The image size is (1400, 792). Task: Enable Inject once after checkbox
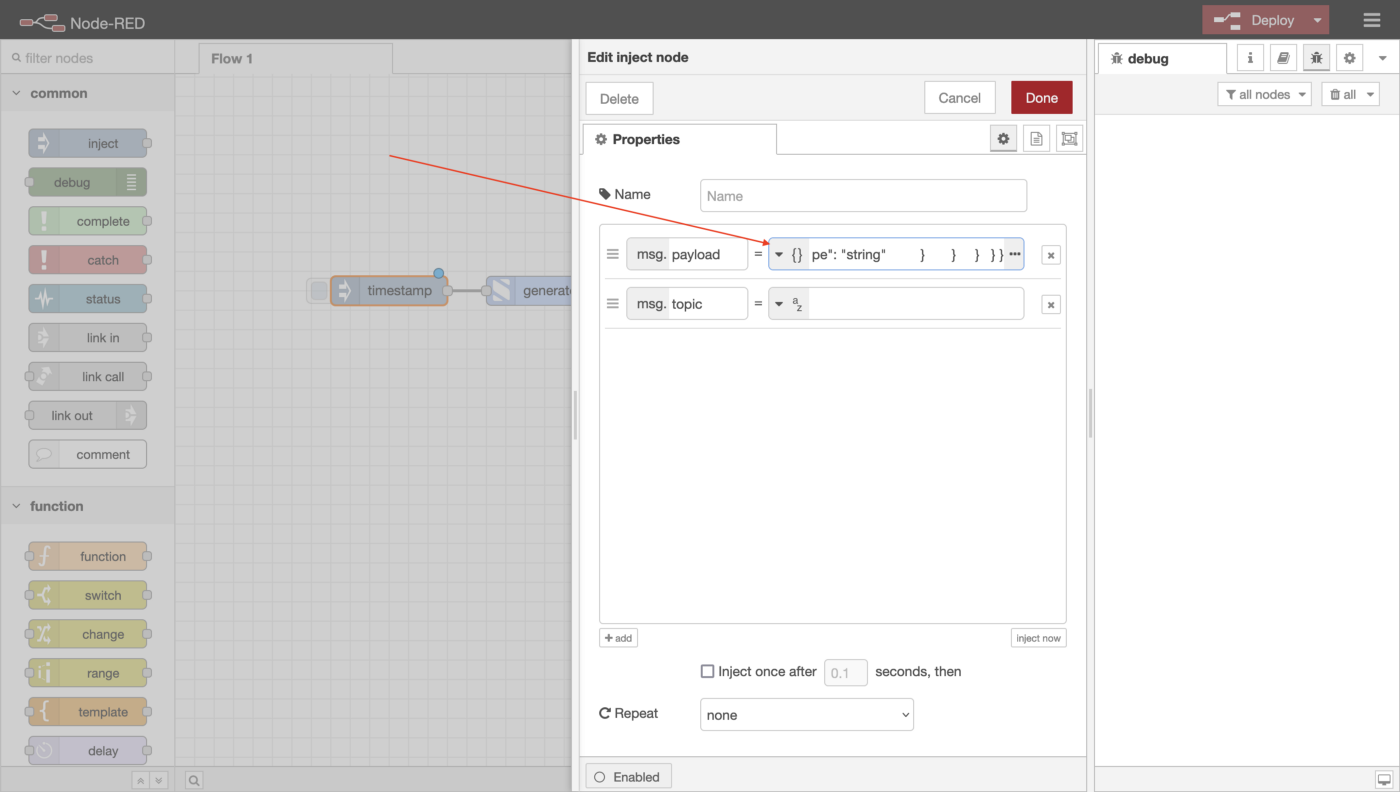click(x=707, y=672)
